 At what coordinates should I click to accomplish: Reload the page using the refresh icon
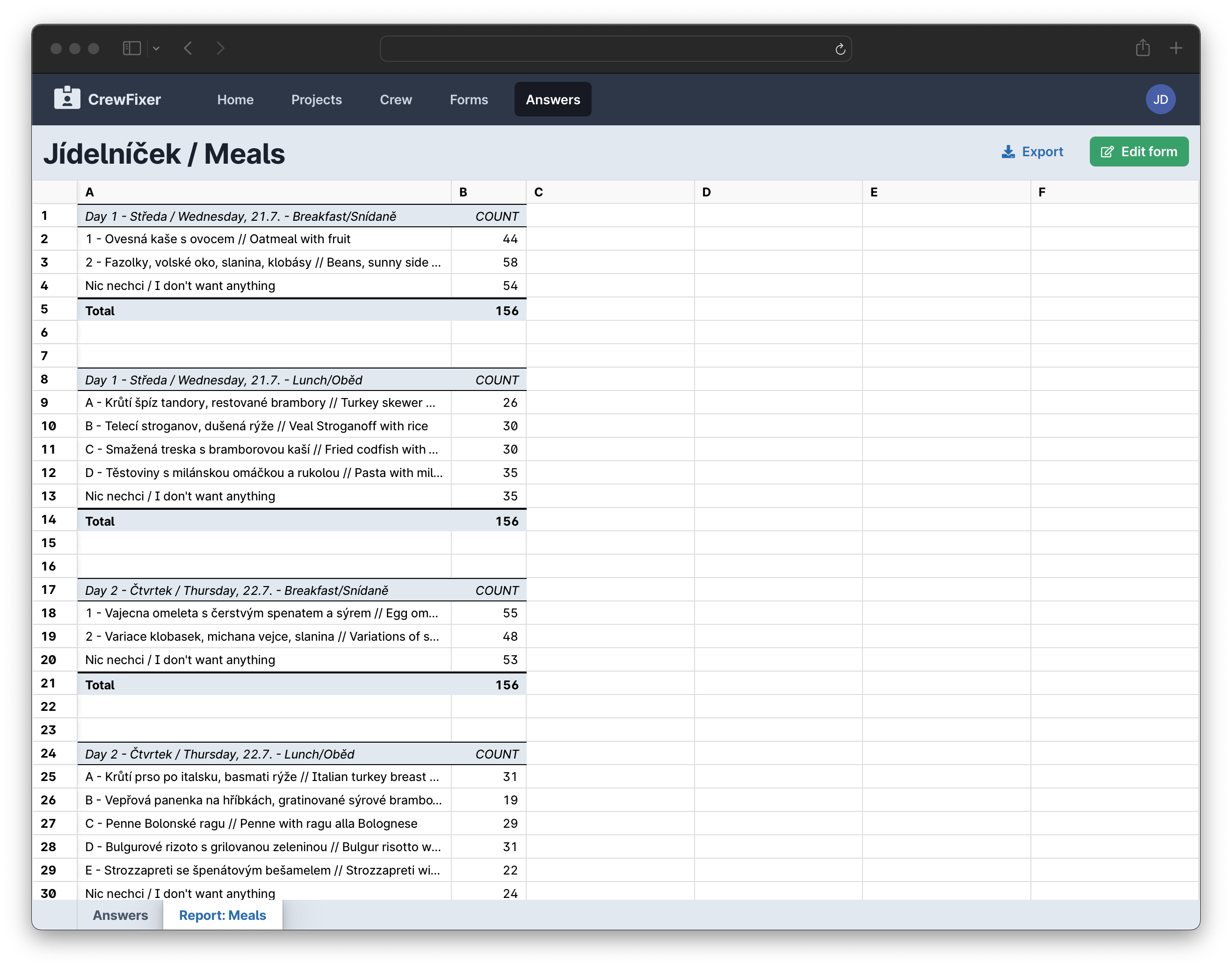[840, 50]
